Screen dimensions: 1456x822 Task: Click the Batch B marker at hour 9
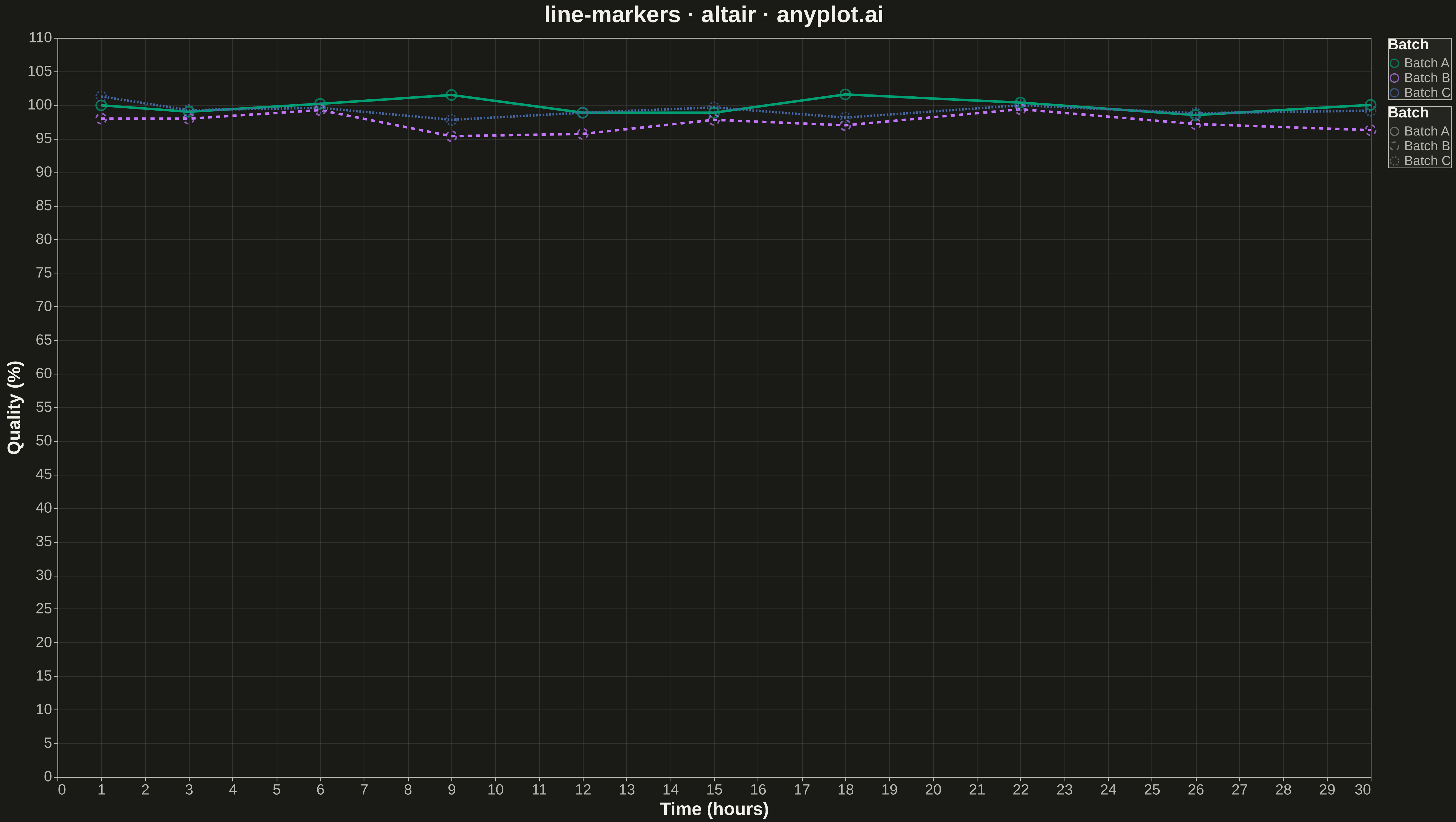tap(451, 136)
